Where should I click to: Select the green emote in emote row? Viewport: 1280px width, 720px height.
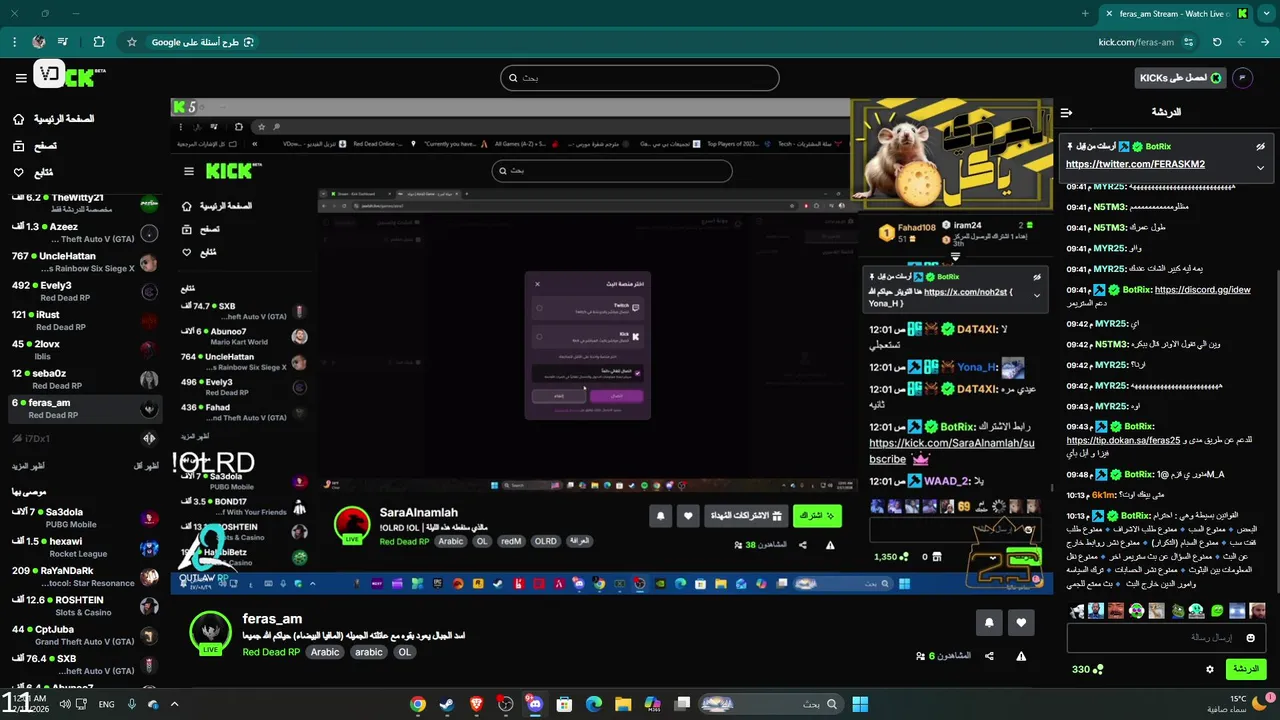[x=1217, y=610]
